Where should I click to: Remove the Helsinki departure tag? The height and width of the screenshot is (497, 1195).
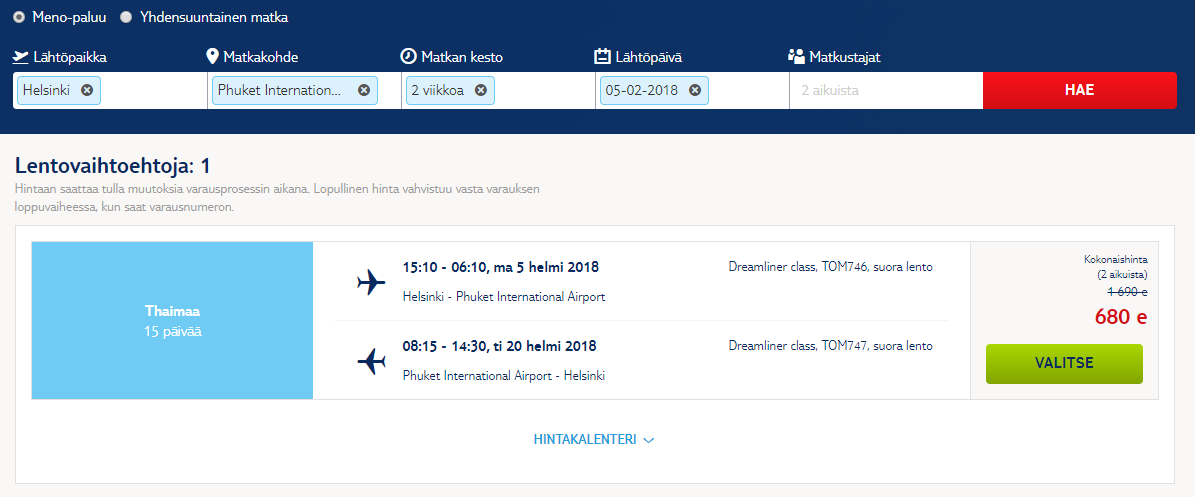click(x=87, y=90)
